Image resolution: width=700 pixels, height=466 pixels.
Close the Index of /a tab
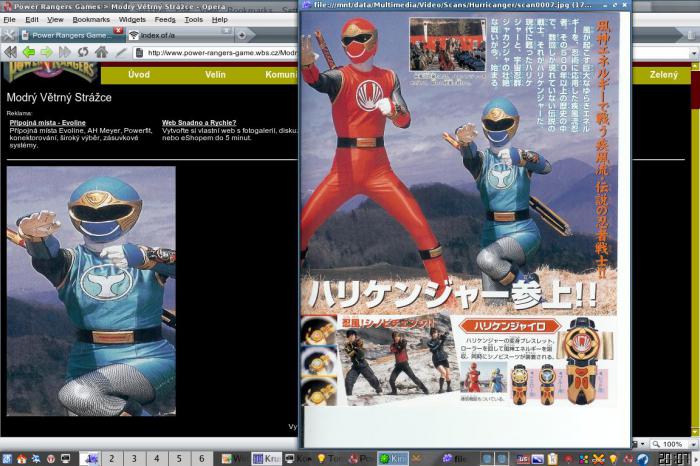226,31
